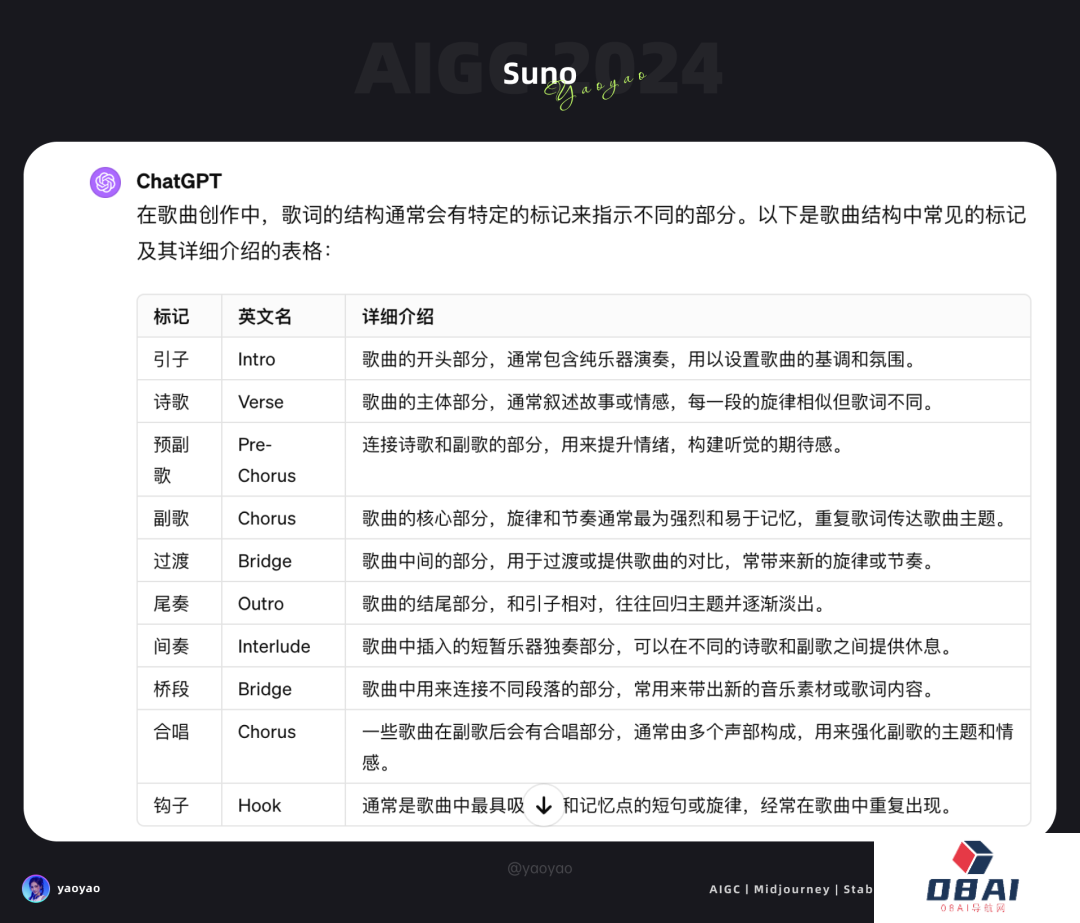Click the yaoyao username label
1080x923 pixels.
coord(79,889)
